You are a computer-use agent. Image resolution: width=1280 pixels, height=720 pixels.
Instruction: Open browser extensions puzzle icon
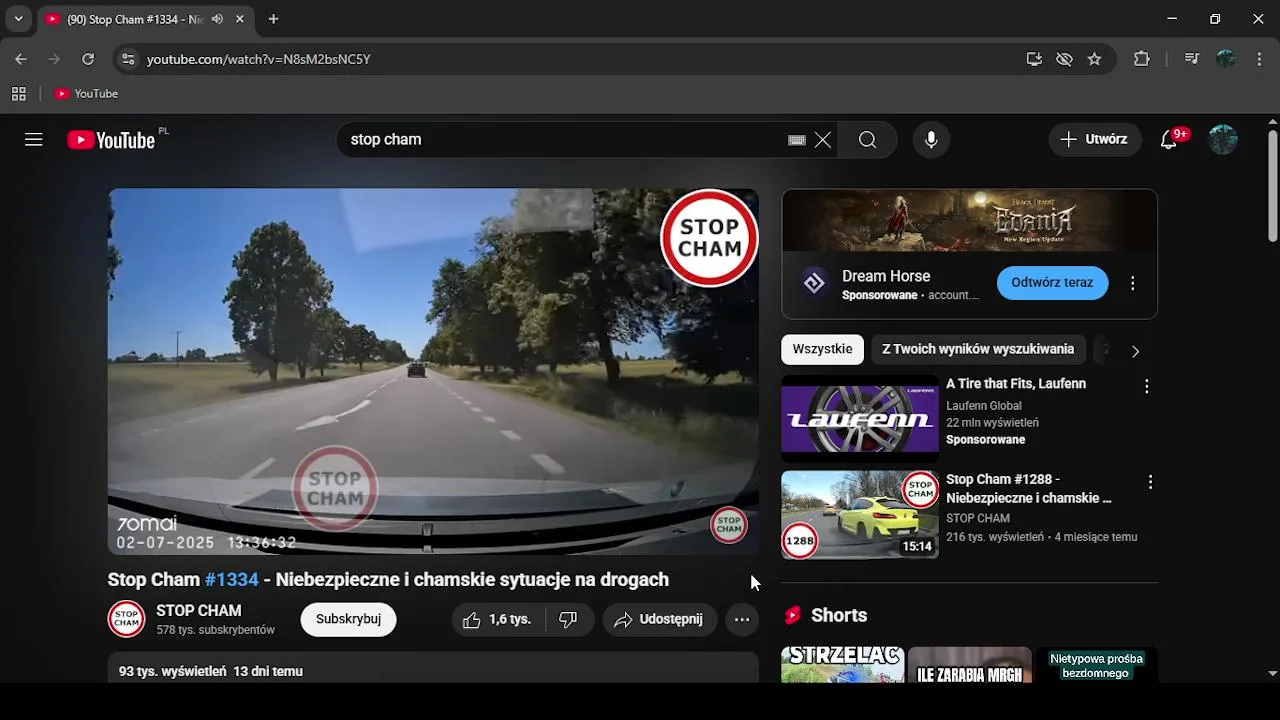click(1142, 59)
